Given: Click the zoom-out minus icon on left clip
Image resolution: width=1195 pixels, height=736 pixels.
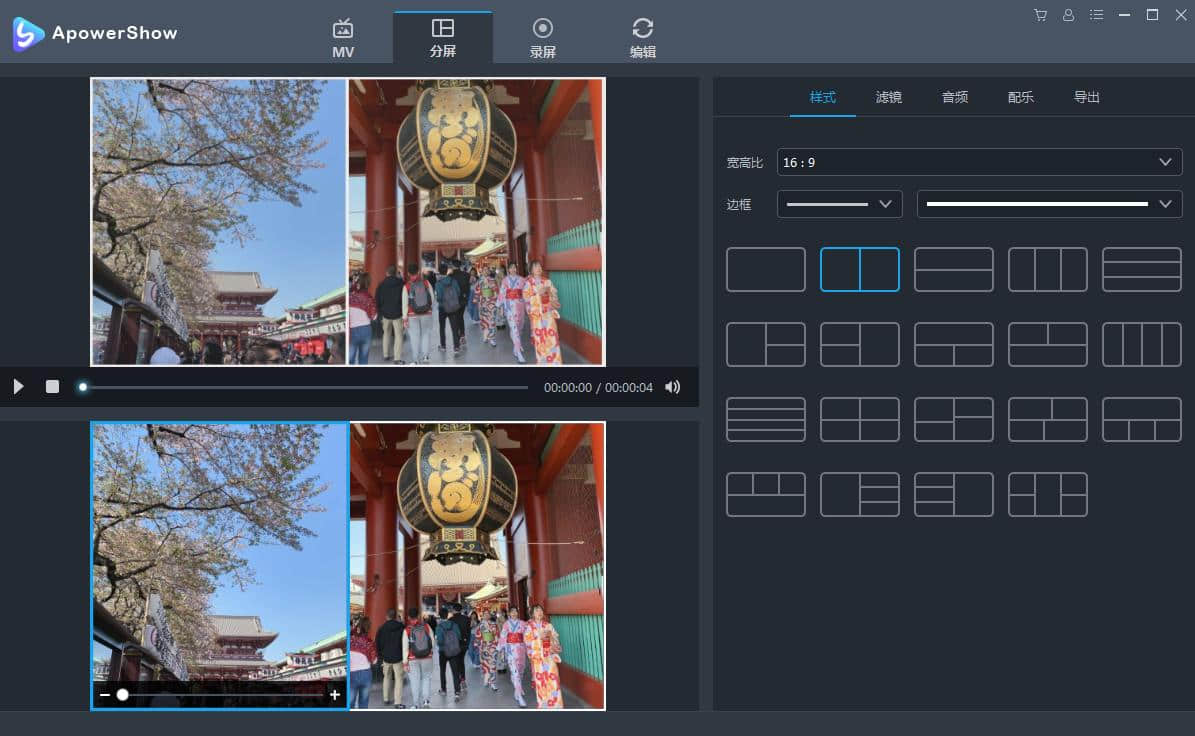Looking at the screenshot, I should tap(105, 695).
